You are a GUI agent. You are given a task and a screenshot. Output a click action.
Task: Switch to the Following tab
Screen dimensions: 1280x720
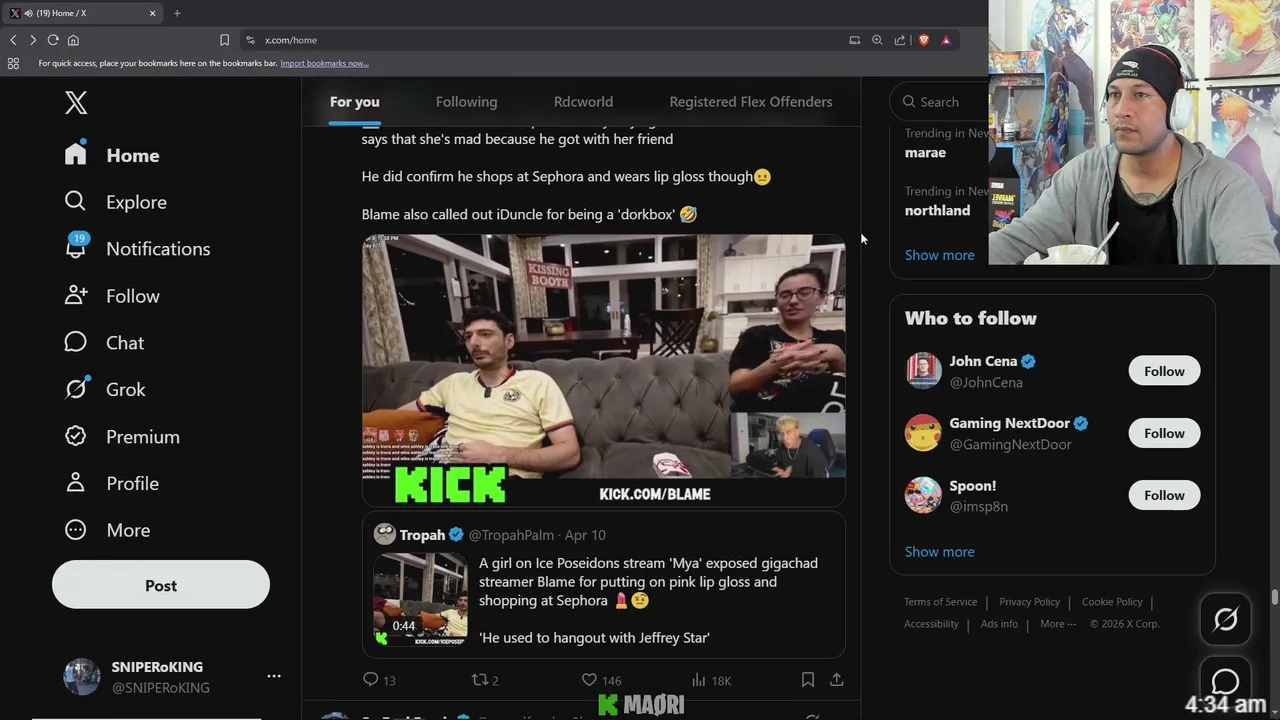(x=466, y=102)
